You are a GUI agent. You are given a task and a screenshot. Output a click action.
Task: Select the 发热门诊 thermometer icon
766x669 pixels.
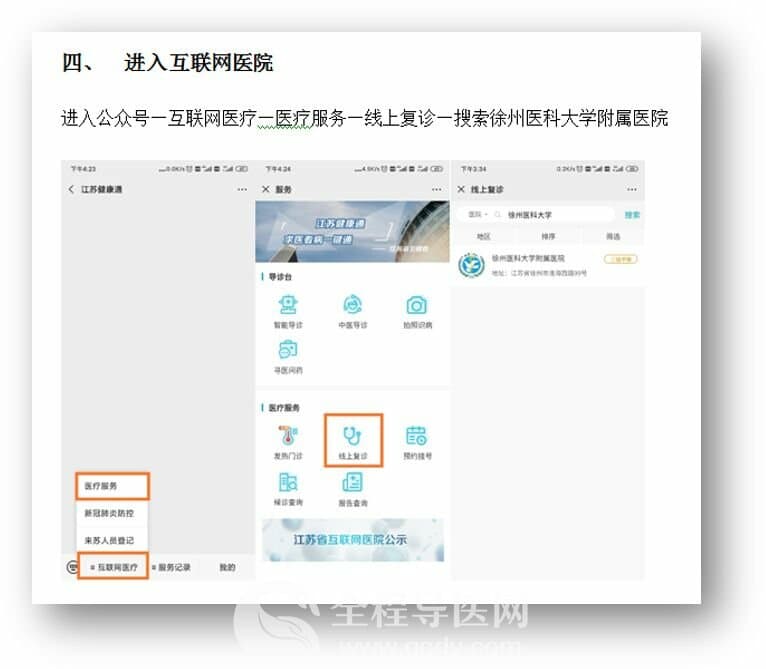[288, 437]
